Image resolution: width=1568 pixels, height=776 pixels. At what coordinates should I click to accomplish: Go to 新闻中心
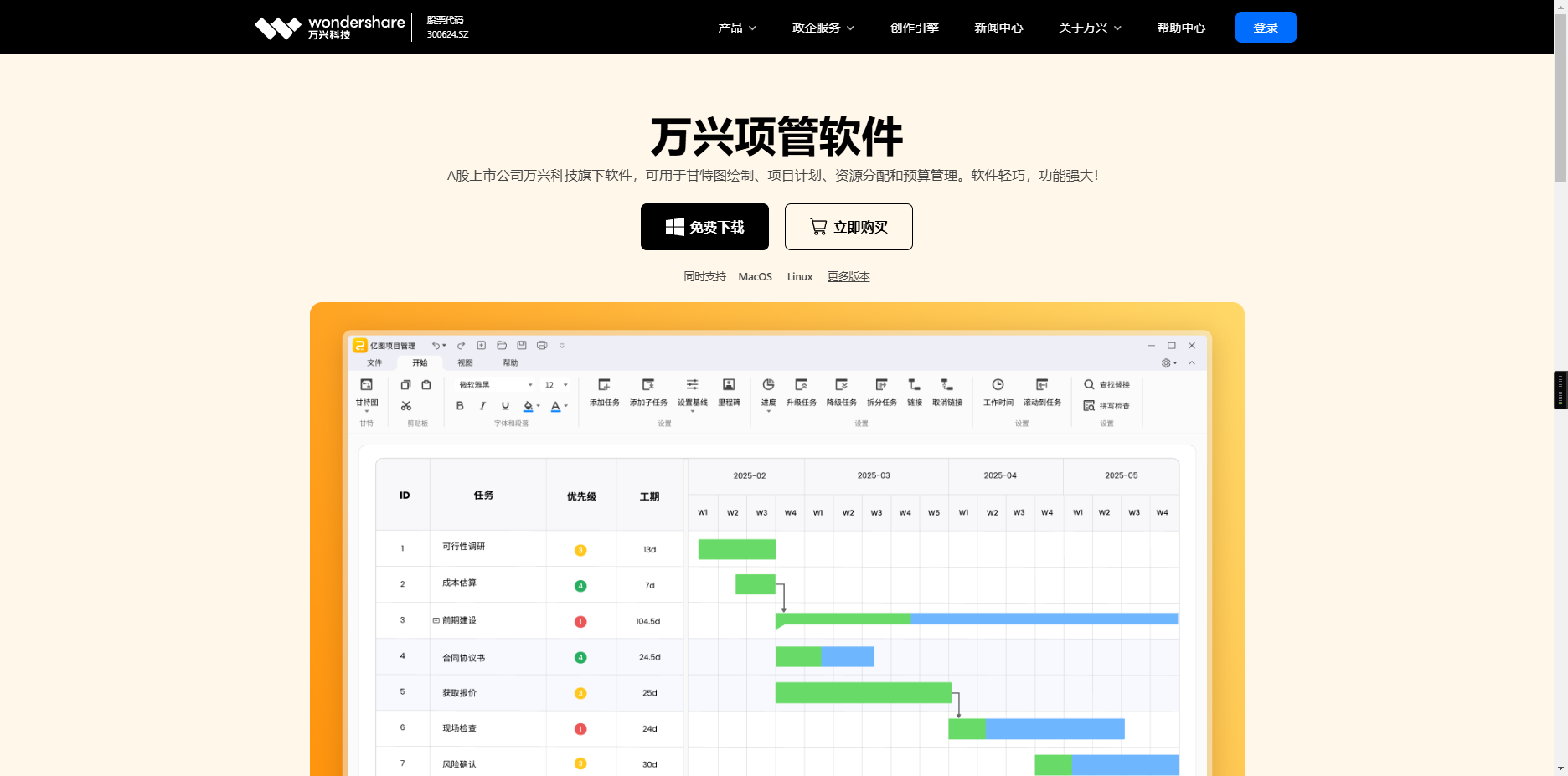point(998,28)
